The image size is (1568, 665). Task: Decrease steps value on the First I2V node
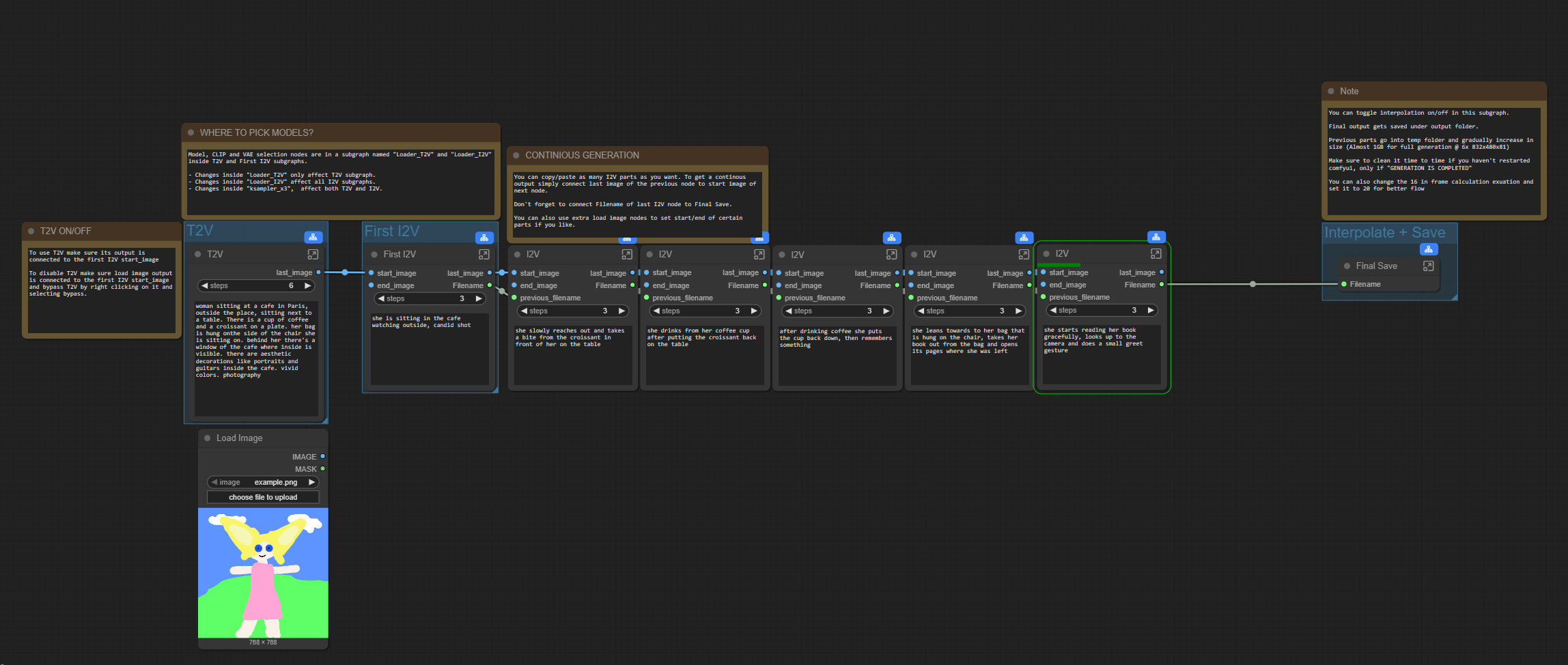[x=381, y=298]
